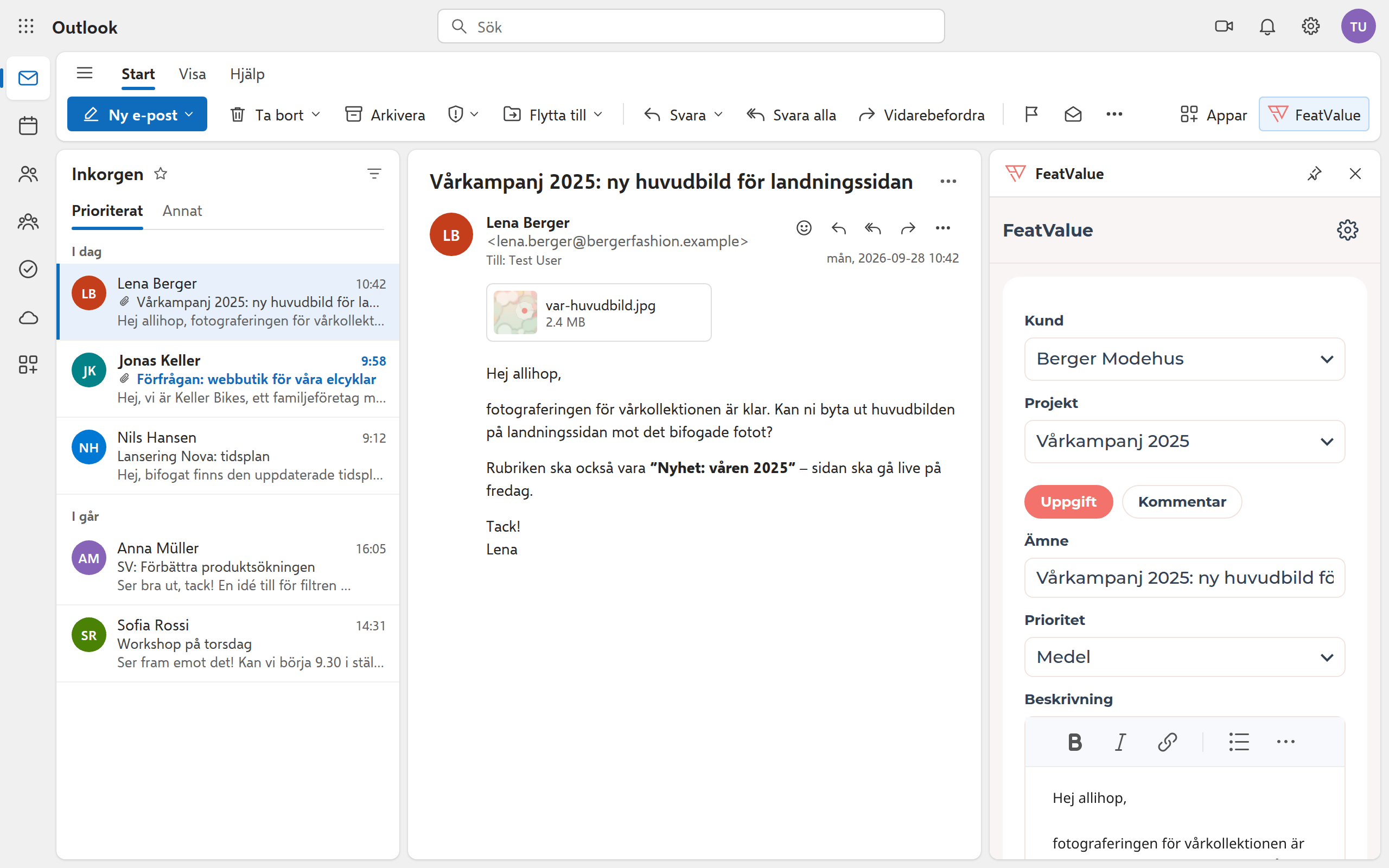Switch to the Annat inbox tab
The width and height of the screenshot is (1389, 868).
pos(182,210)
